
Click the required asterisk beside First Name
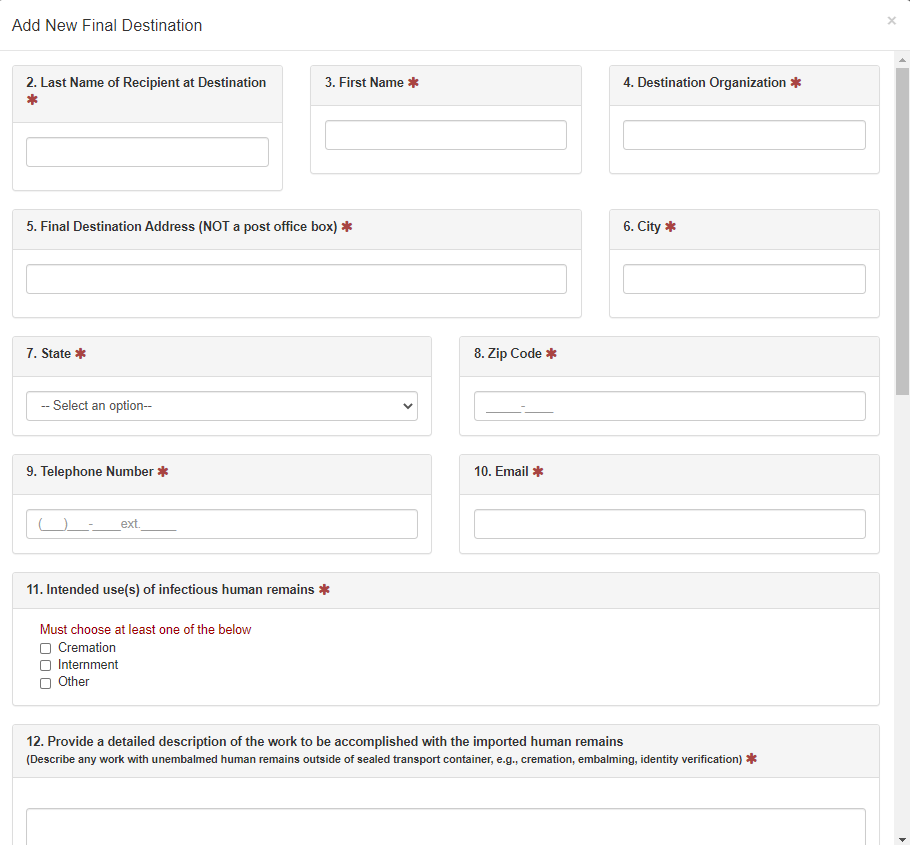pos(413,83)
